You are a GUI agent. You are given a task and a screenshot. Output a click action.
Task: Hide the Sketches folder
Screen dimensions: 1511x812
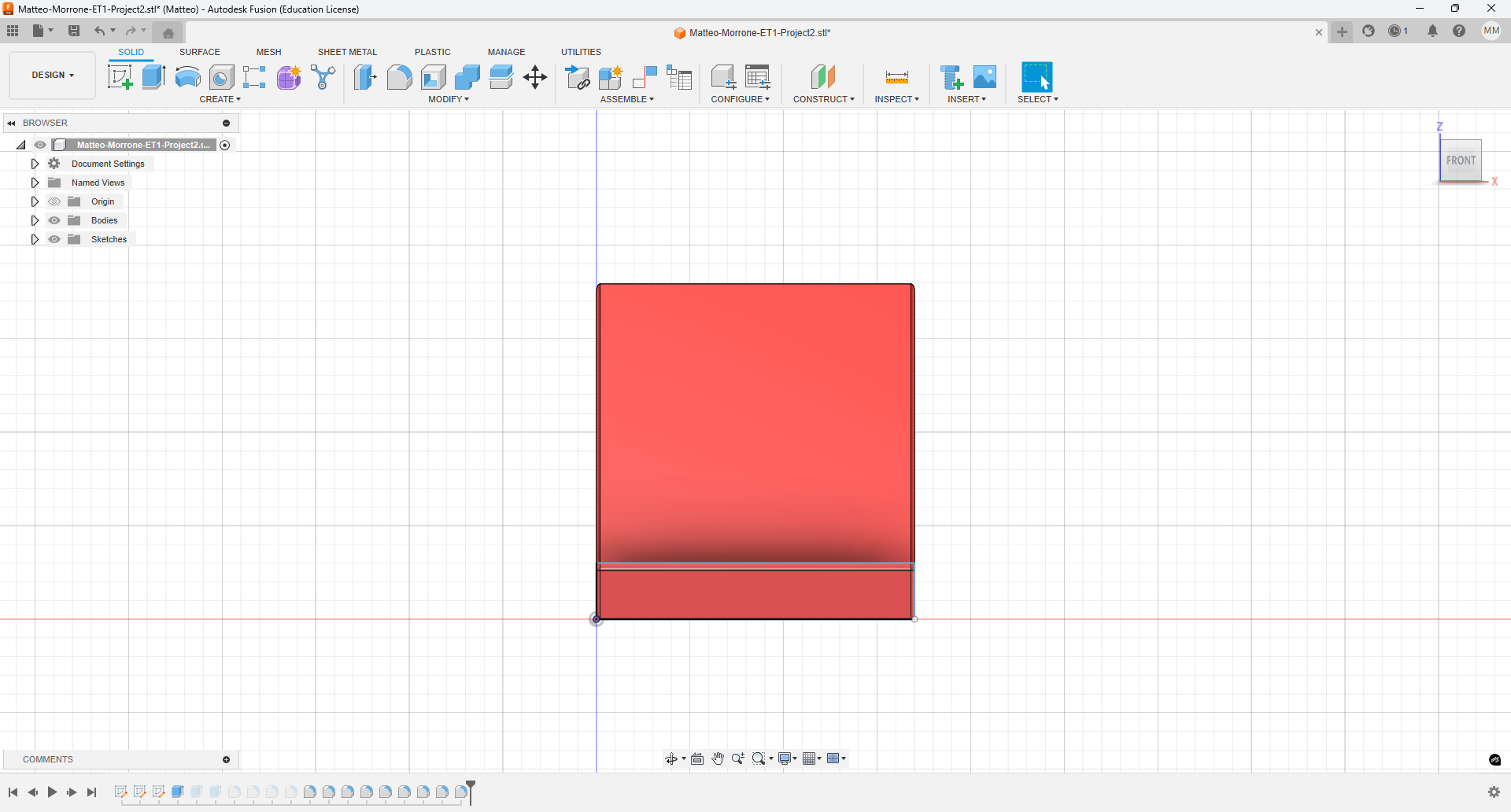[54, 239]
